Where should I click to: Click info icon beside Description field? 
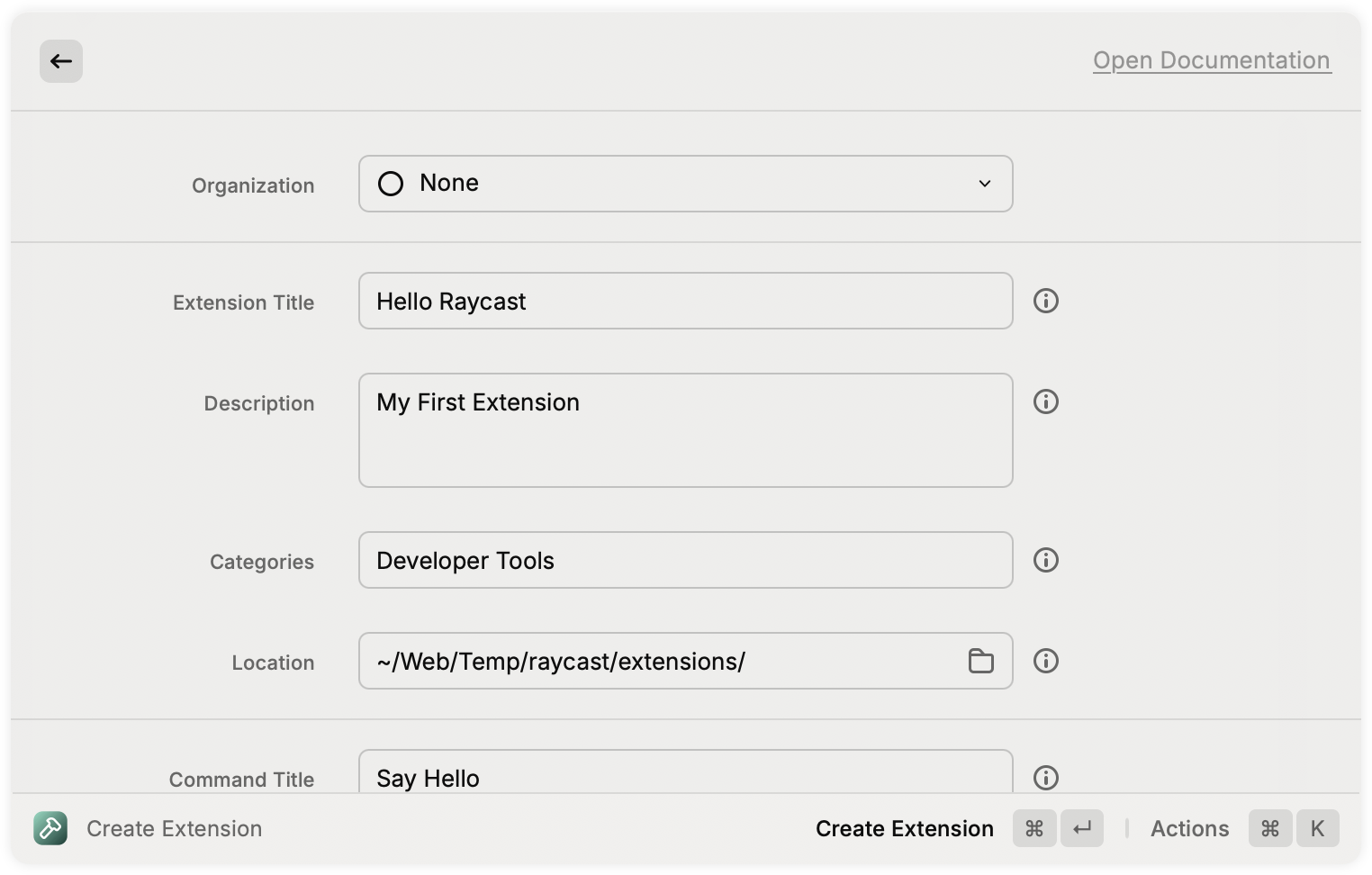(1045, 401)
